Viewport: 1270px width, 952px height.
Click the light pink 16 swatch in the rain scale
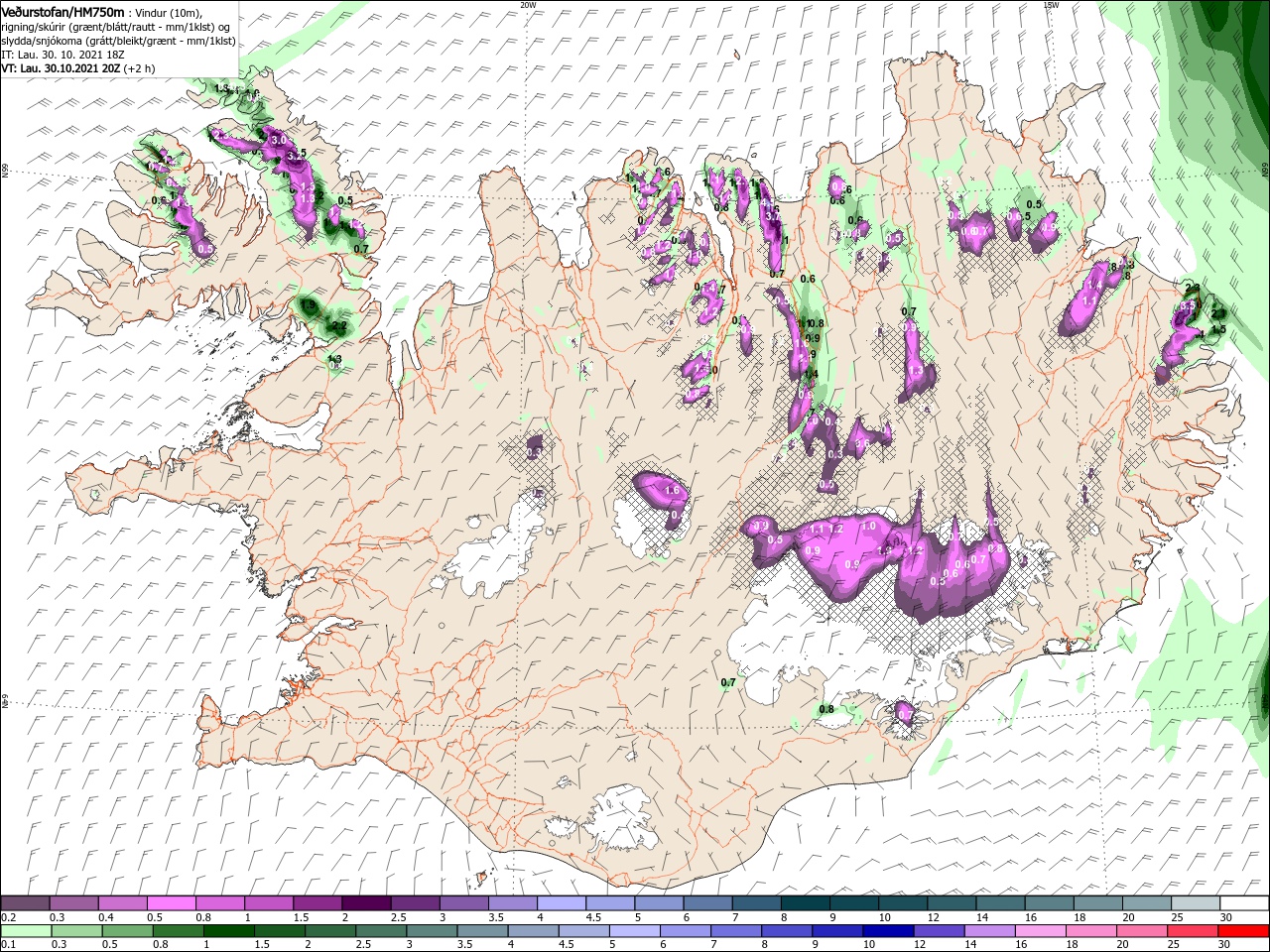tap(1041, 932)
